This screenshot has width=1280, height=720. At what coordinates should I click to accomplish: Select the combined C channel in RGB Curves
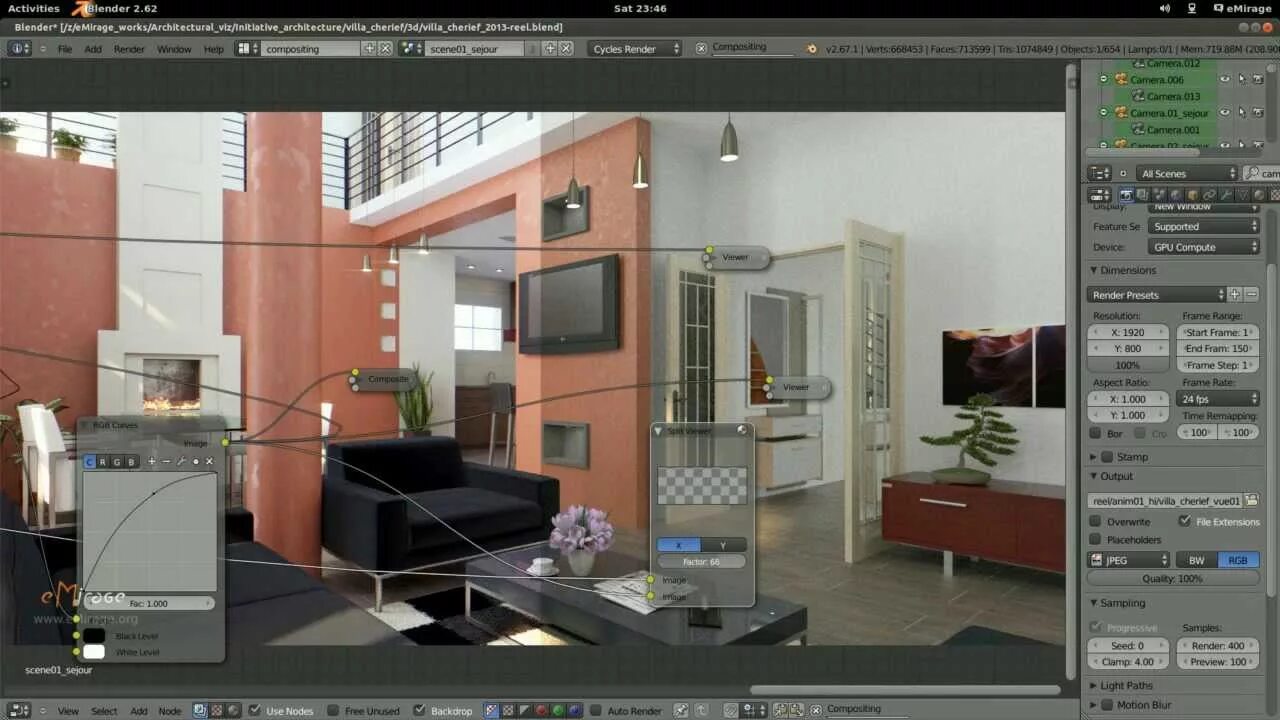[89, 461]
